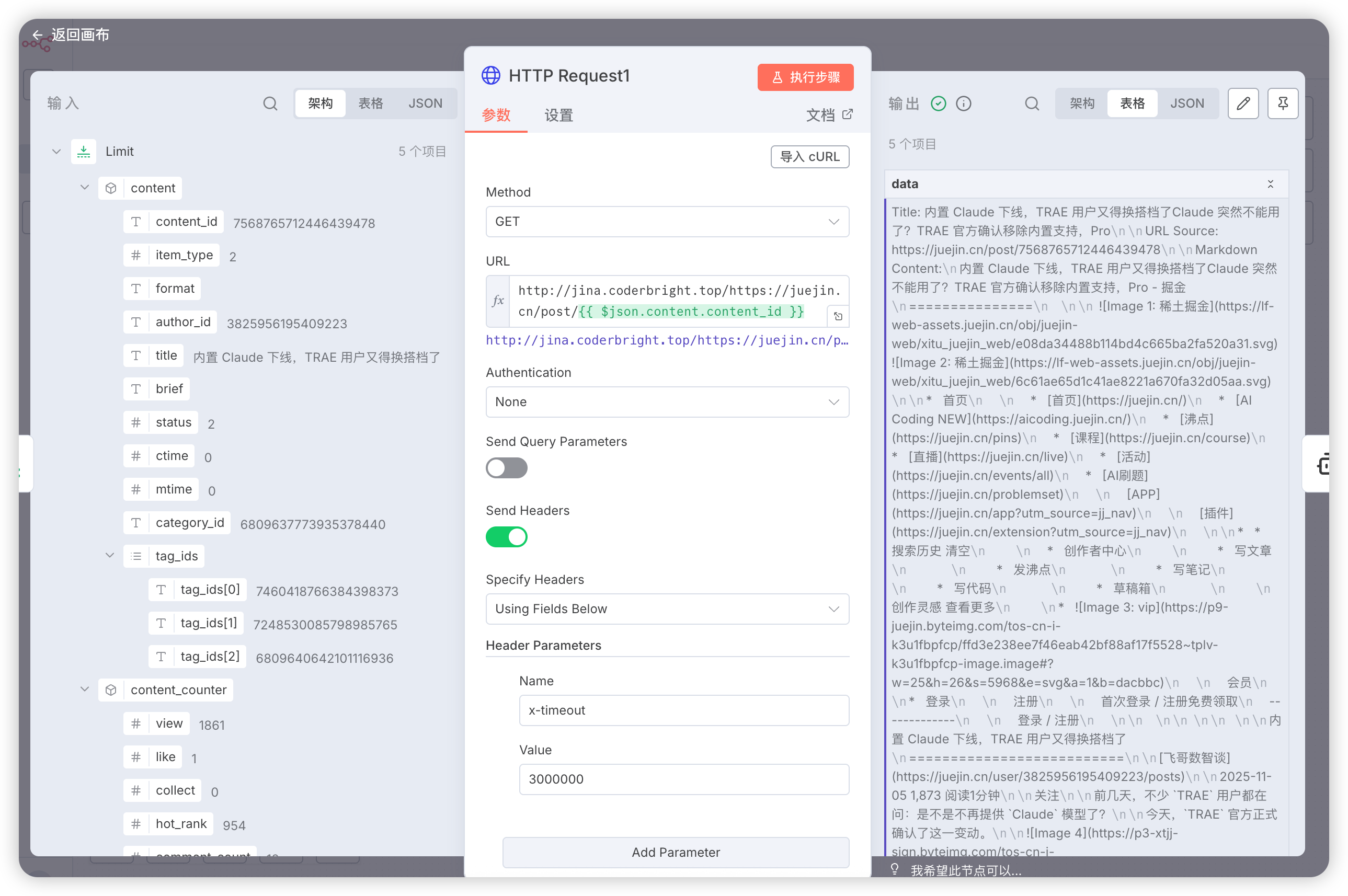Click the content object cube icon
This screenshot has width=1348, height=896.
point(111,188)
